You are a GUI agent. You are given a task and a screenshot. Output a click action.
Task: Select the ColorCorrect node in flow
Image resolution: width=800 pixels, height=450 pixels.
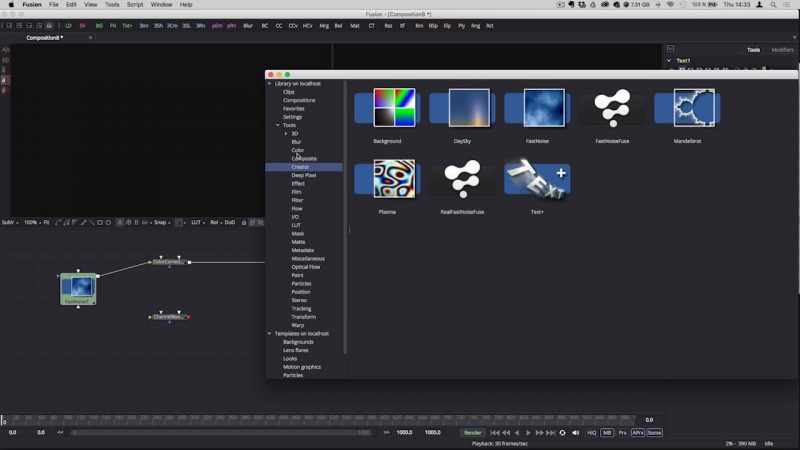[x=169, y=262]
